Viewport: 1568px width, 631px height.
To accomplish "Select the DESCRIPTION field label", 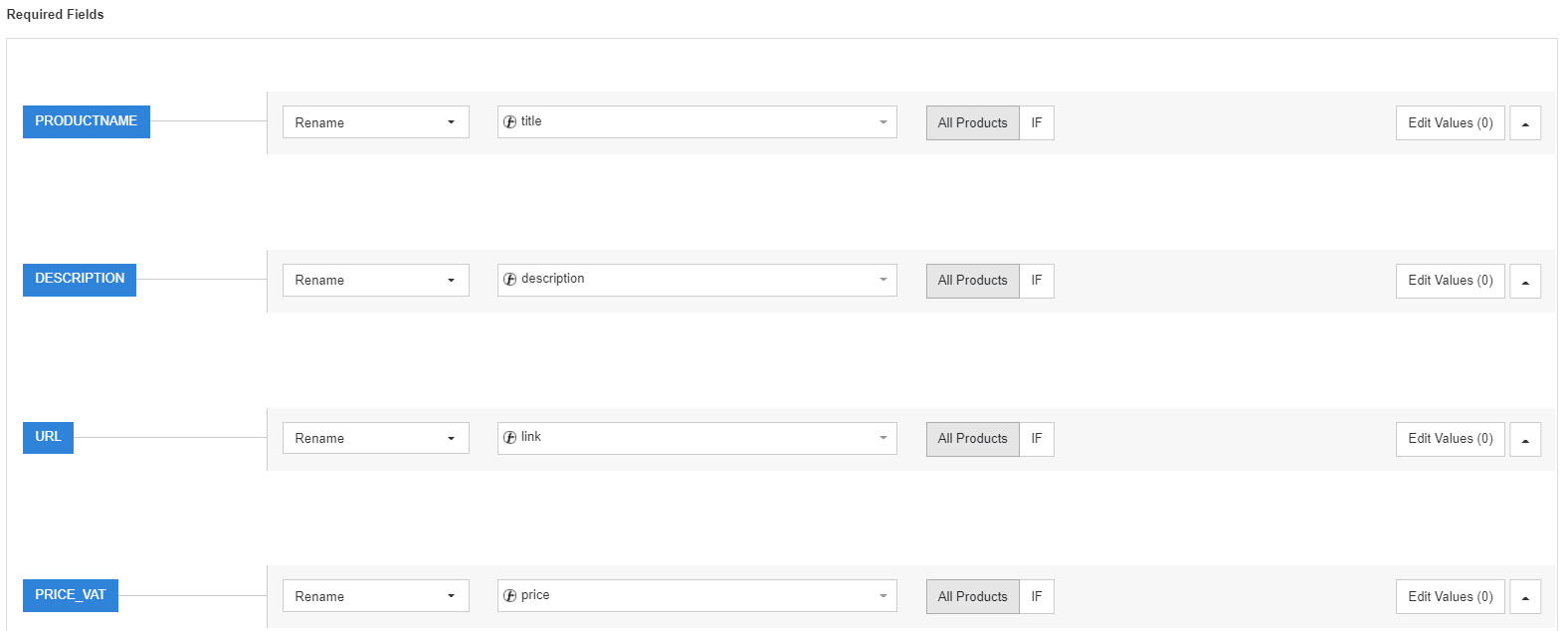I will point(80,279).
